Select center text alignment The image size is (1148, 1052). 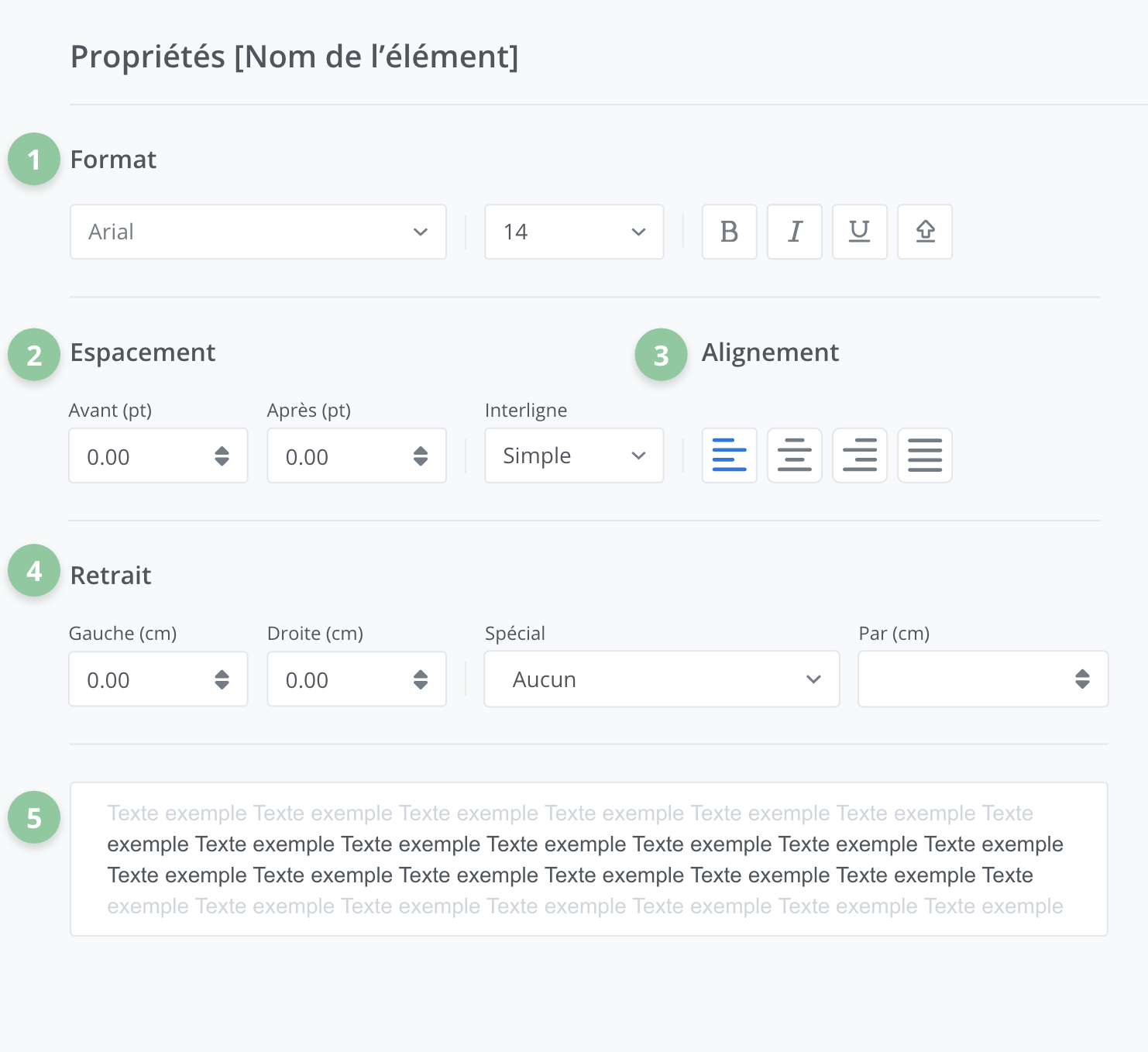point(794,456)
